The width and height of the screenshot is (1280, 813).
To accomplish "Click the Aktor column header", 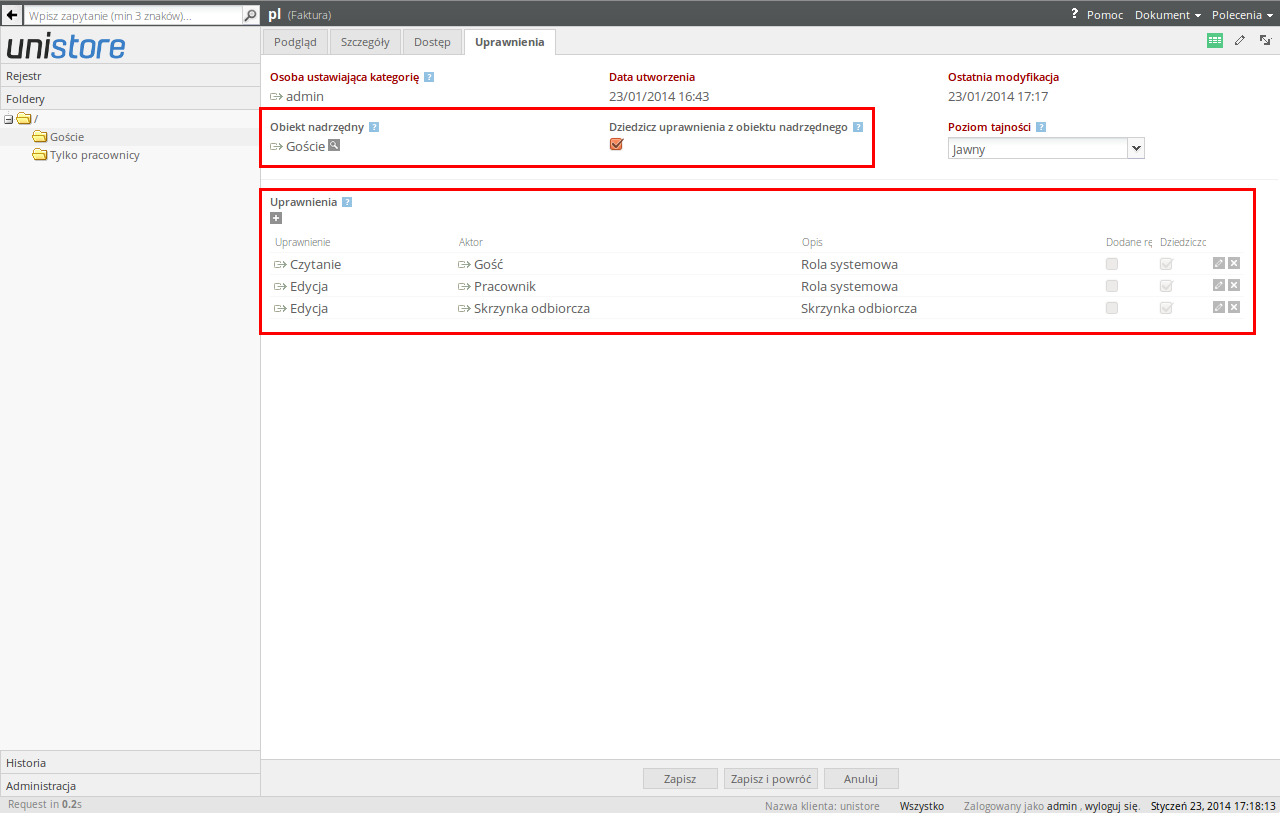I will click(471, 242).
